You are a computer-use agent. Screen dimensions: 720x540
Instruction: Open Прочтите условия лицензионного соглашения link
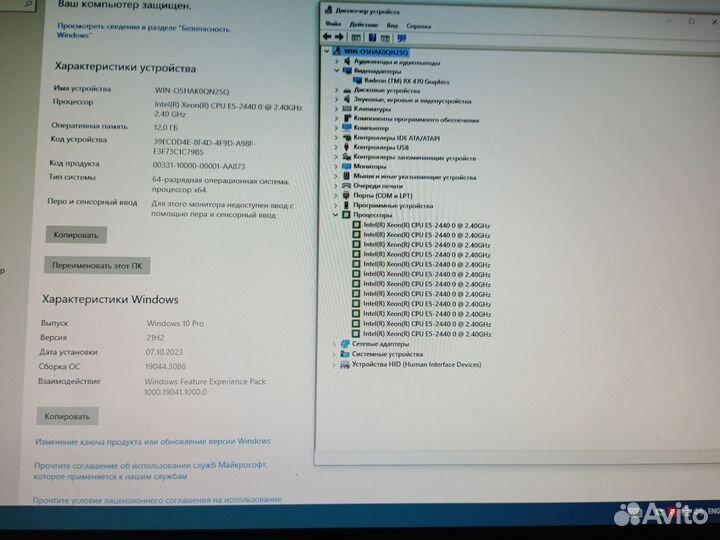157,500
